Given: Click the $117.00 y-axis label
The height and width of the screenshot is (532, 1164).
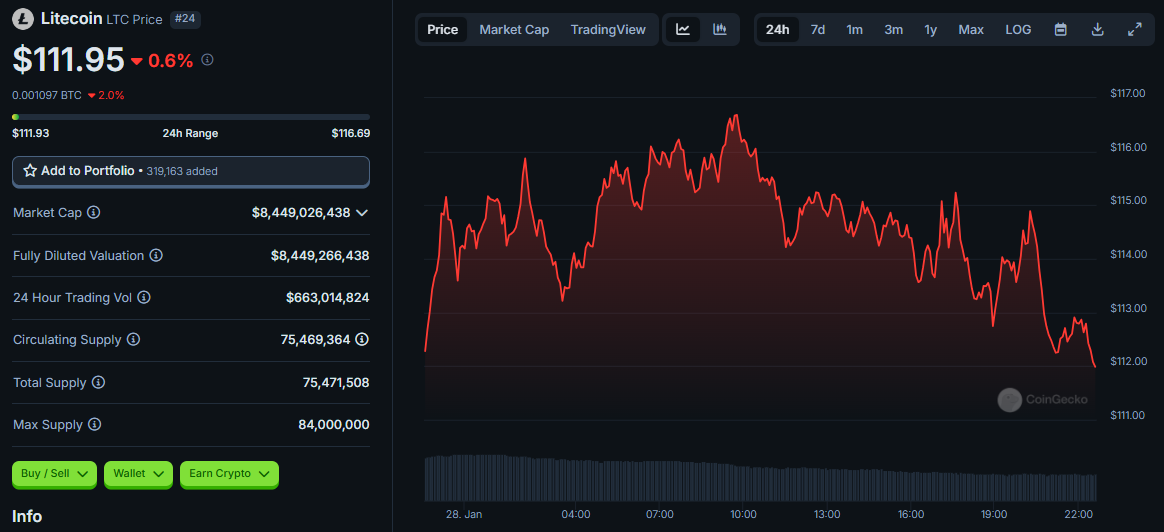Looking at the screenshot, I should tap(1128, 93).
